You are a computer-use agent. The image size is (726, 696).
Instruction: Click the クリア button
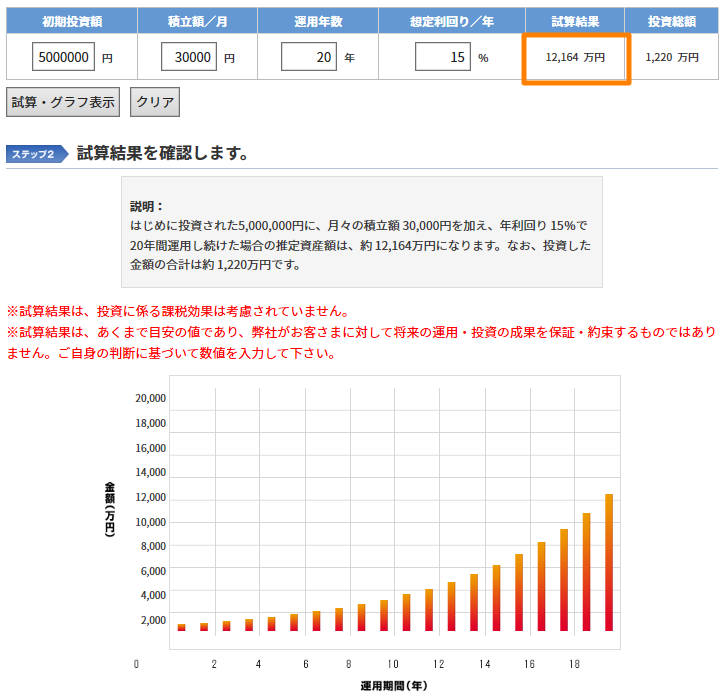(x=155, y=102)
